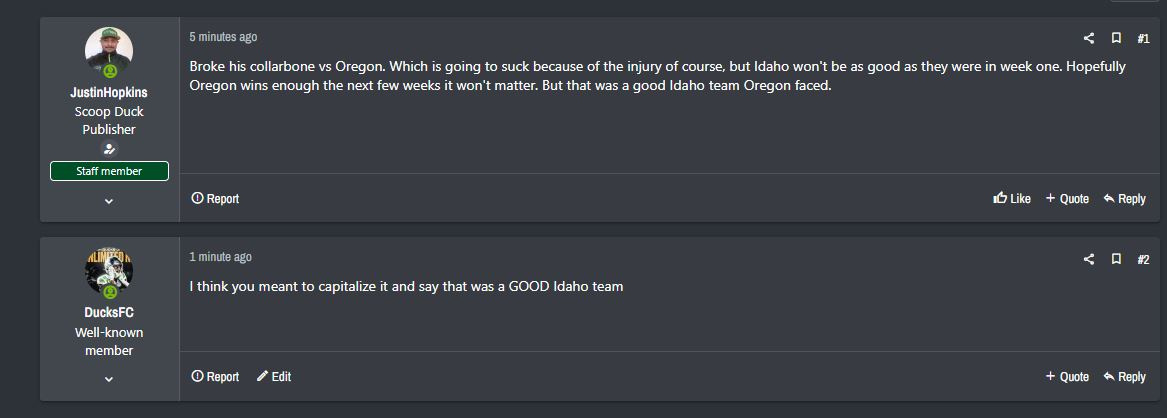Expand JustinHopkins' user details chevron
The height and width of the screenshot is (418, 1167).
(109, 201)
